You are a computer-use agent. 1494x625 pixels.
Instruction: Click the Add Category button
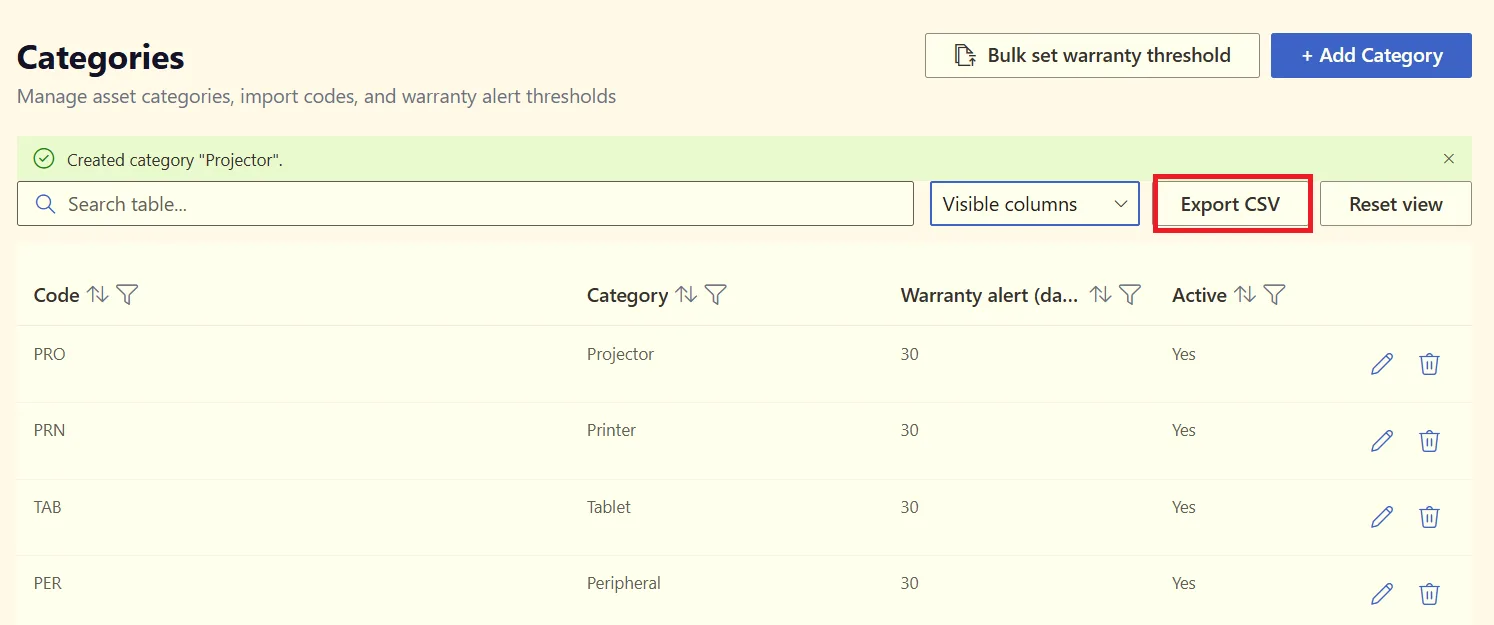tap(1371, 56)
